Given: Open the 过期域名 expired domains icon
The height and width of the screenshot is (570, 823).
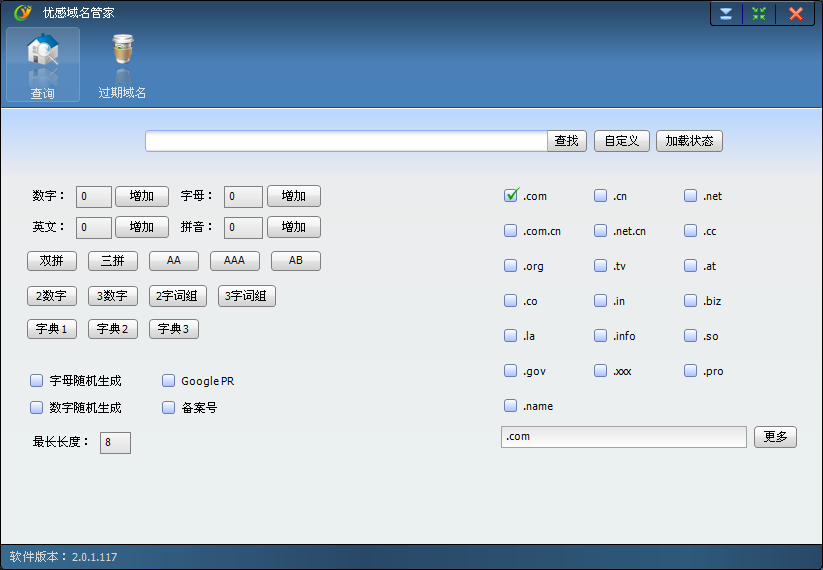Looking at the screenshot, I should (x=122, y=64).
